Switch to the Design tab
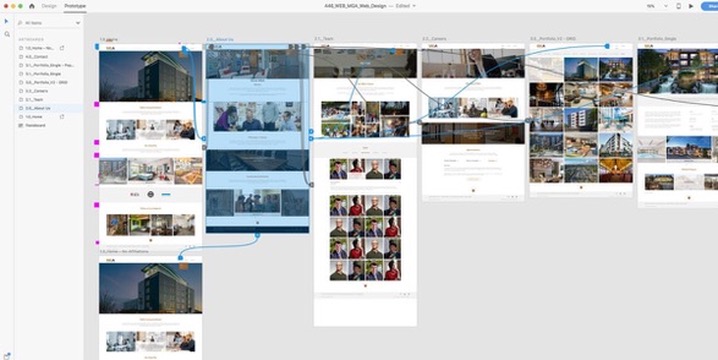The height and width of the screenshot is (360, 718). pyautogui.click(x=49, y=6)
